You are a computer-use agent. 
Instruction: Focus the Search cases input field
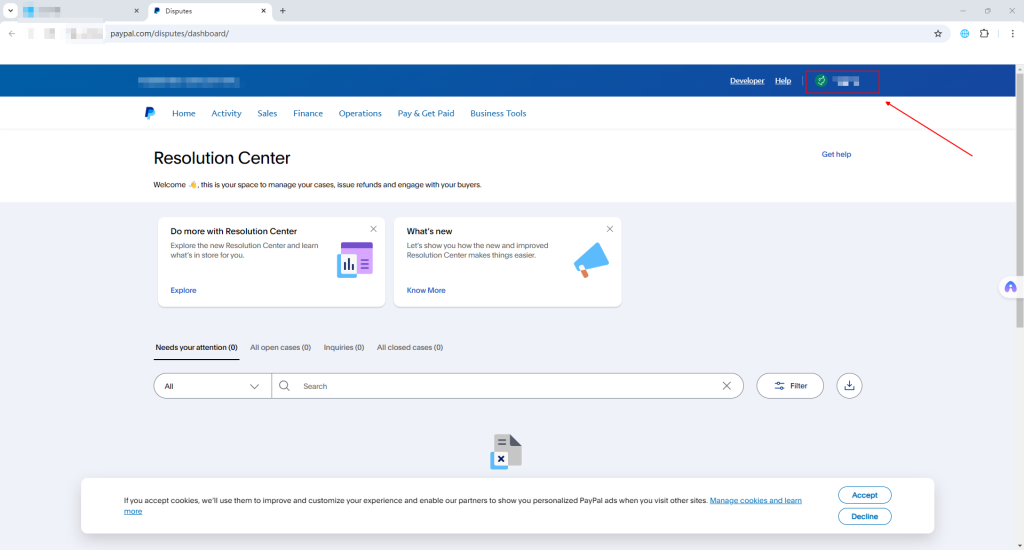pyautogui.click(x=506, y=386)
